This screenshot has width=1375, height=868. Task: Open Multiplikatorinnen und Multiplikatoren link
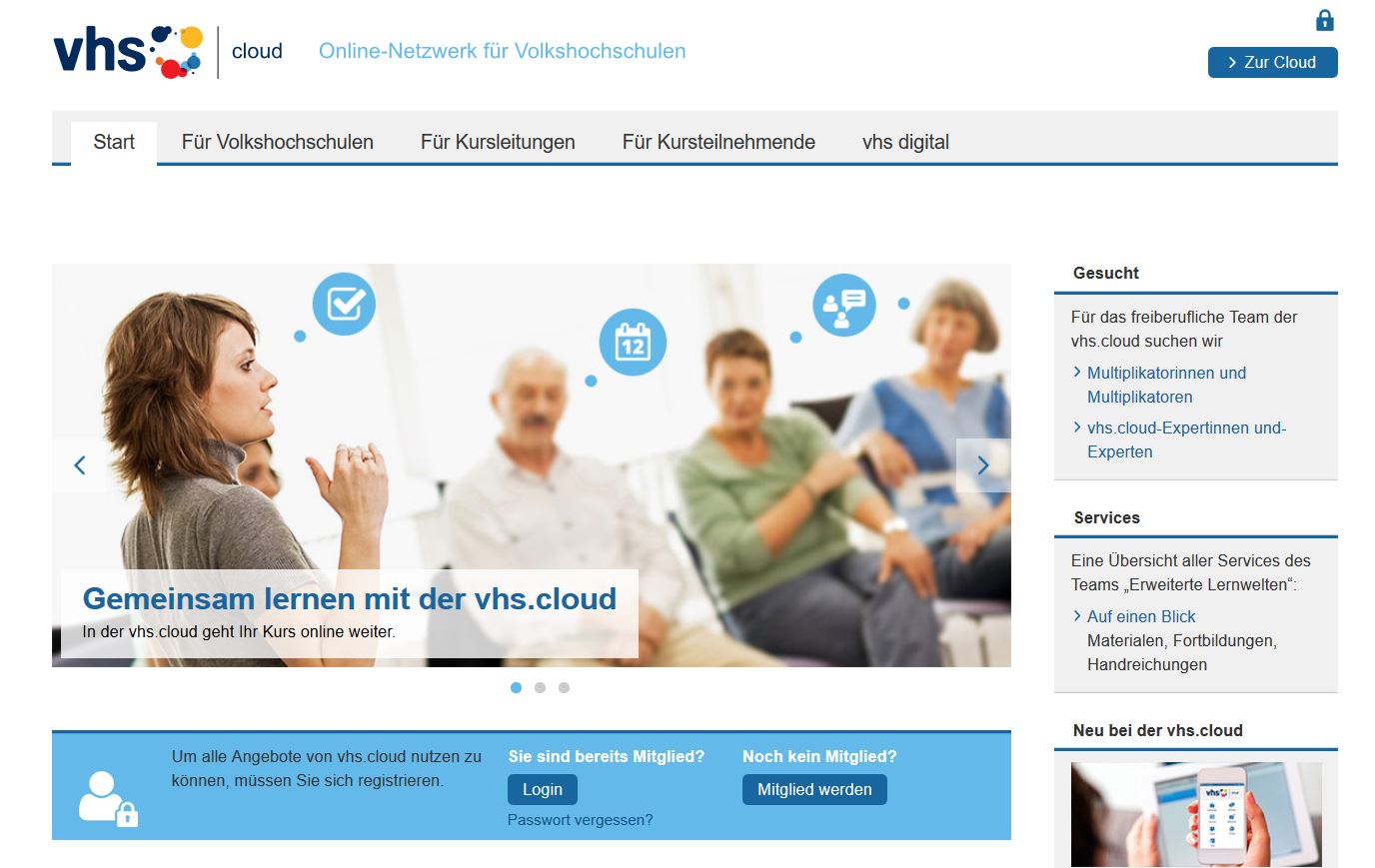[1166, 385]
